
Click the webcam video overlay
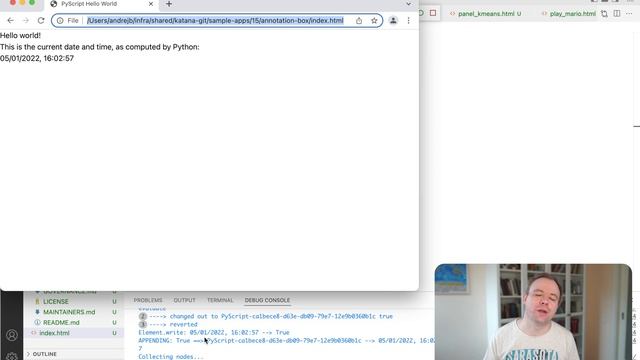[x=533, y=312]
